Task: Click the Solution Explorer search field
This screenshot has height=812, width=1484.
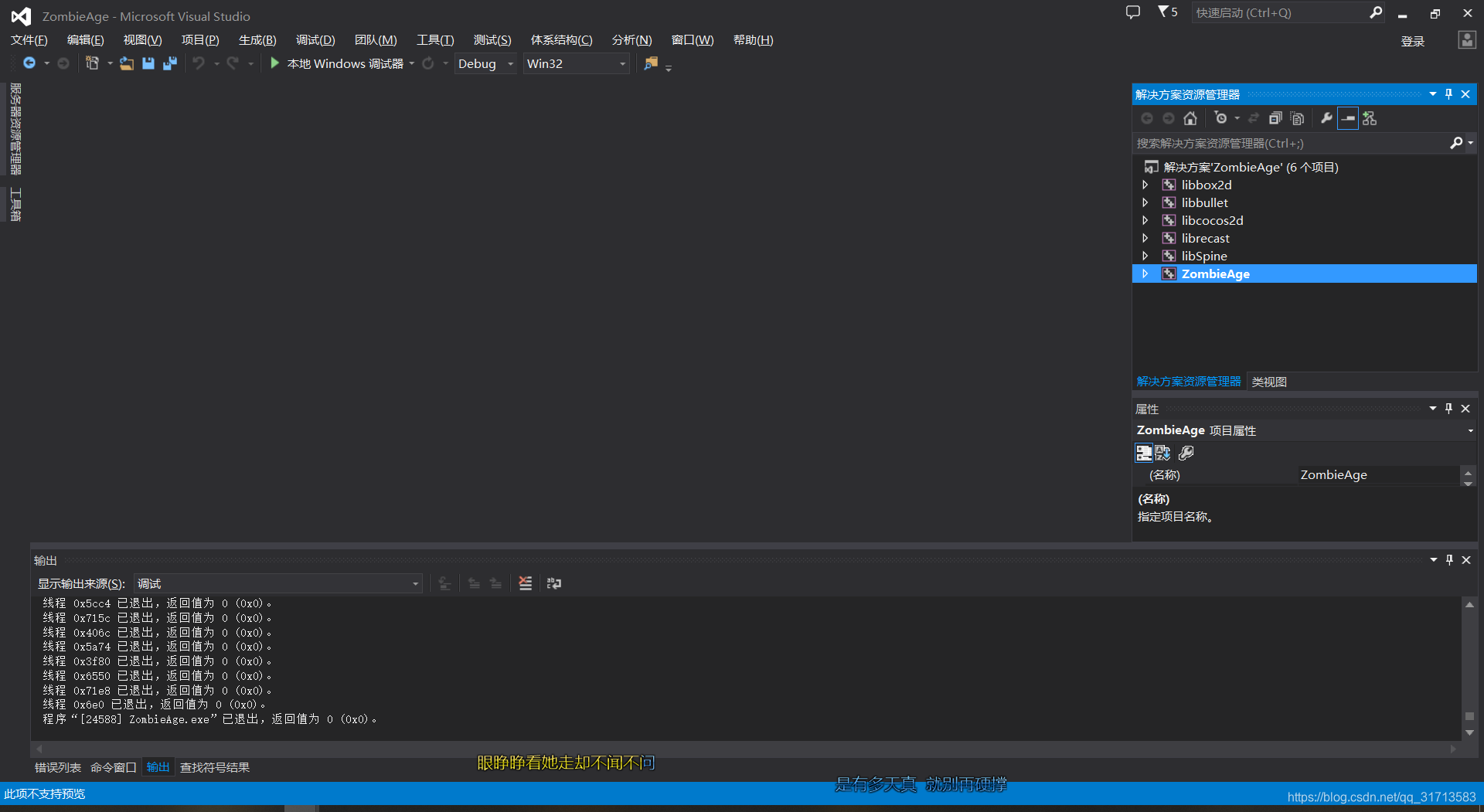Action: [1291, 143]
